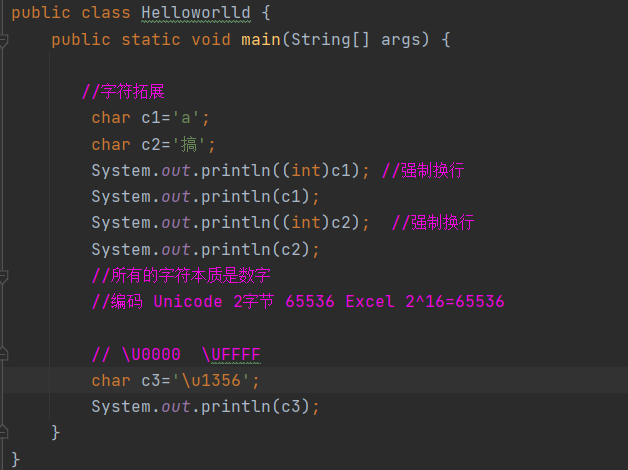Click the println(c2) statement

click(x=205, y=249)
